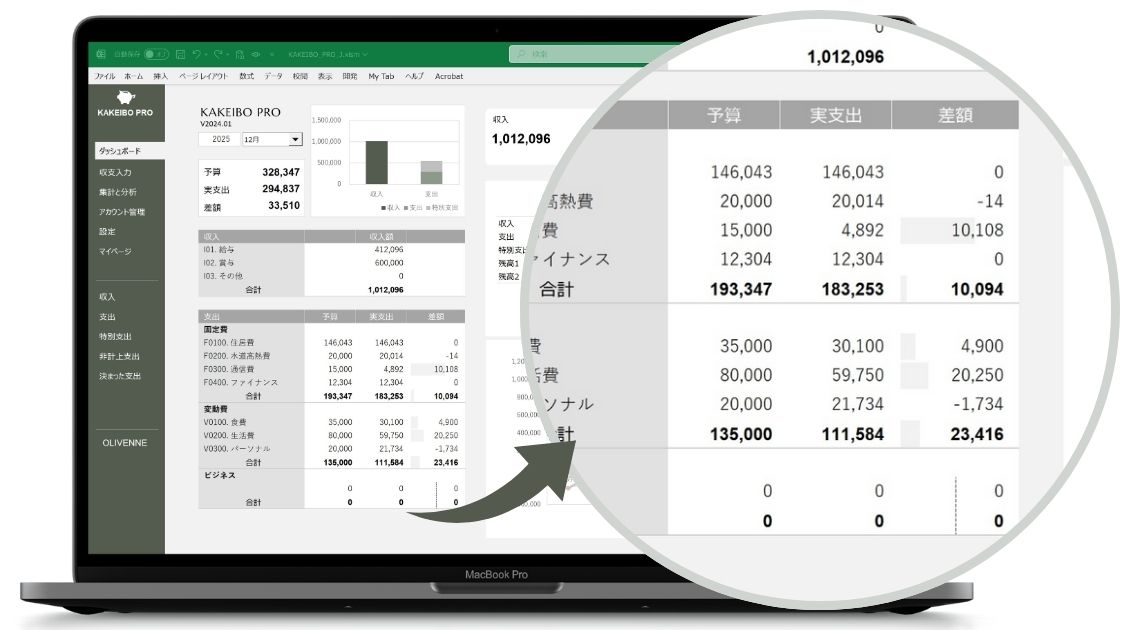
Task: Click the Excel app icon in title bar
Action: [101, 54]
